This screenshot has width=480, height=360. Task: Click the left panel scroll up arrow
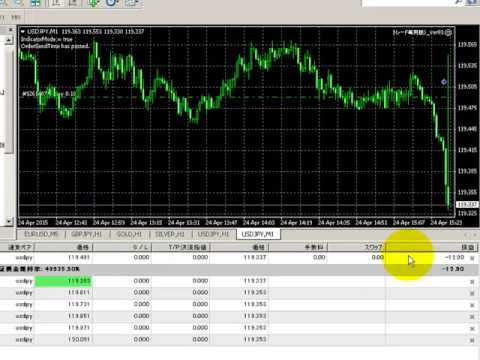point(9,40)
